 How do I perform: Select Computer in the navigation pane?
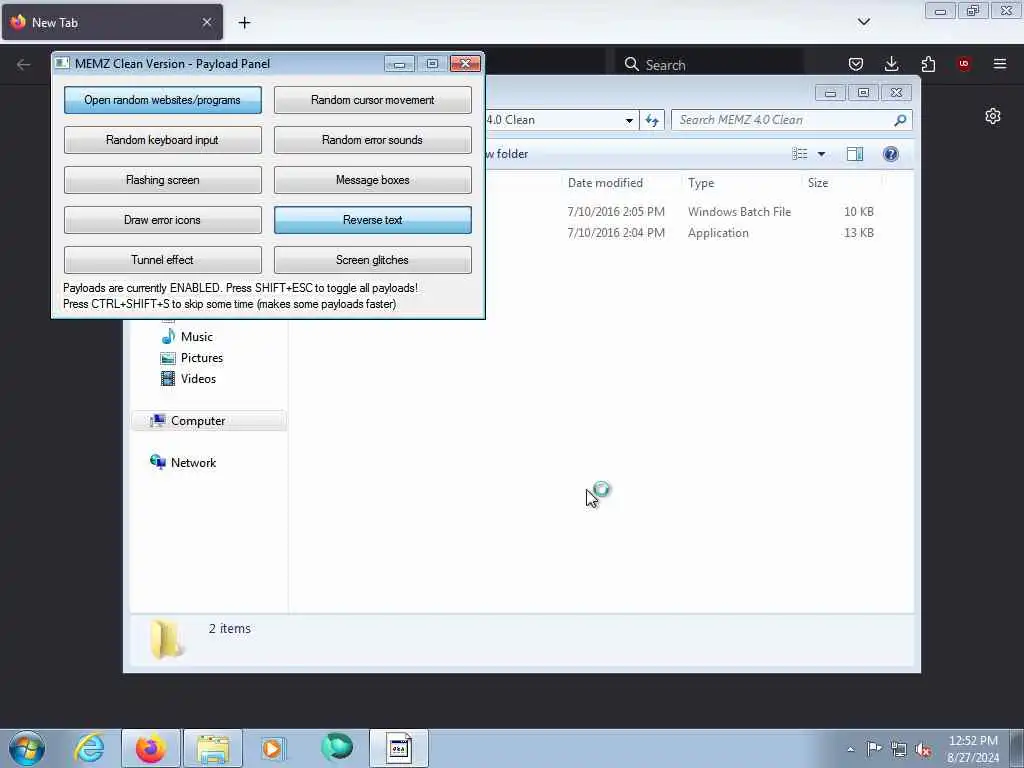[209, 421]
